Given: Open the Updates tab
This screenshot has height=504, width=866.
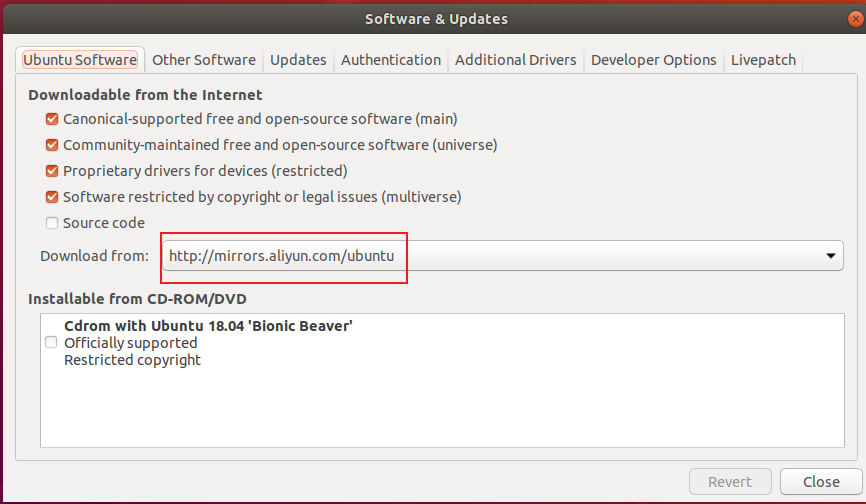Looking at the screenshot, I should (x=298, y=60).
